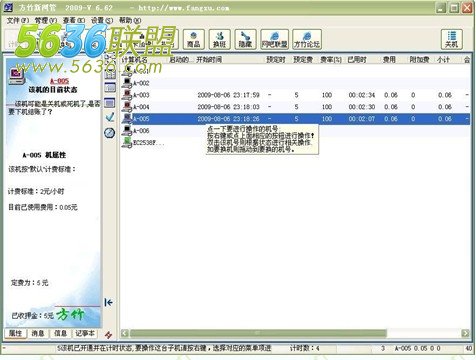Switch to the 记事本 tab

point(85,333)
